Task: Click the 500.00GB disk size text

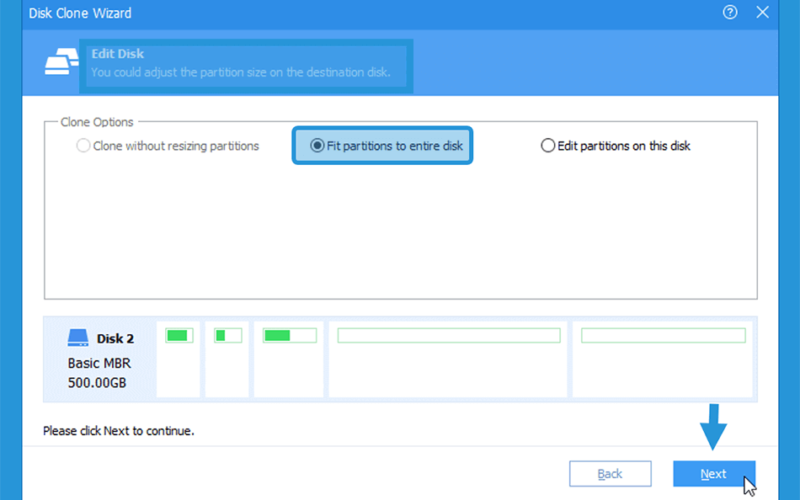Action: [97, 383]
